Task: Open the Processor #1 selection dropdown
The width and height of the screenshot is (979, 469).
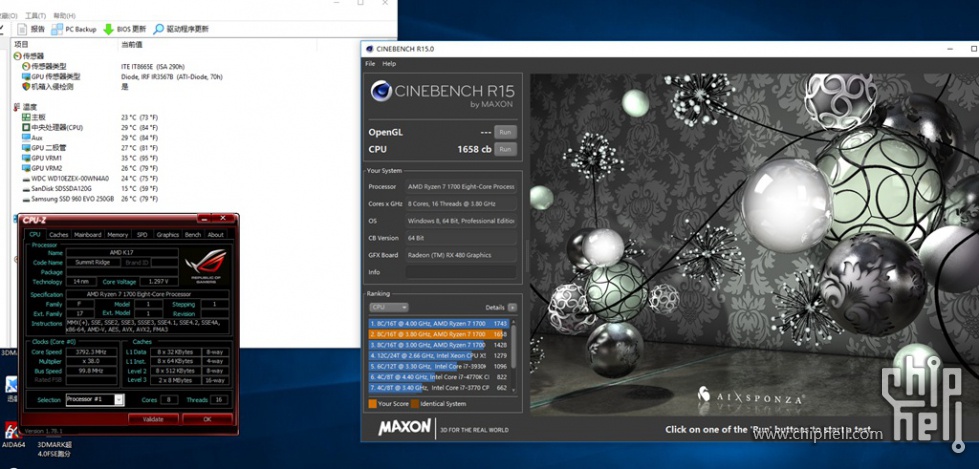Action: [x=95, y=399]
